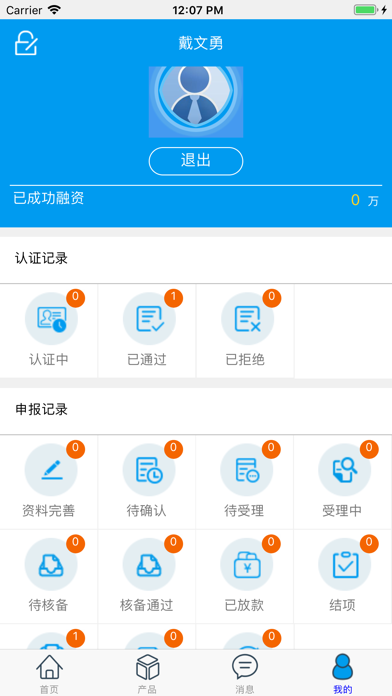Tap the 已放款 text label
392x696 pixels.
[x=245, y=605]
